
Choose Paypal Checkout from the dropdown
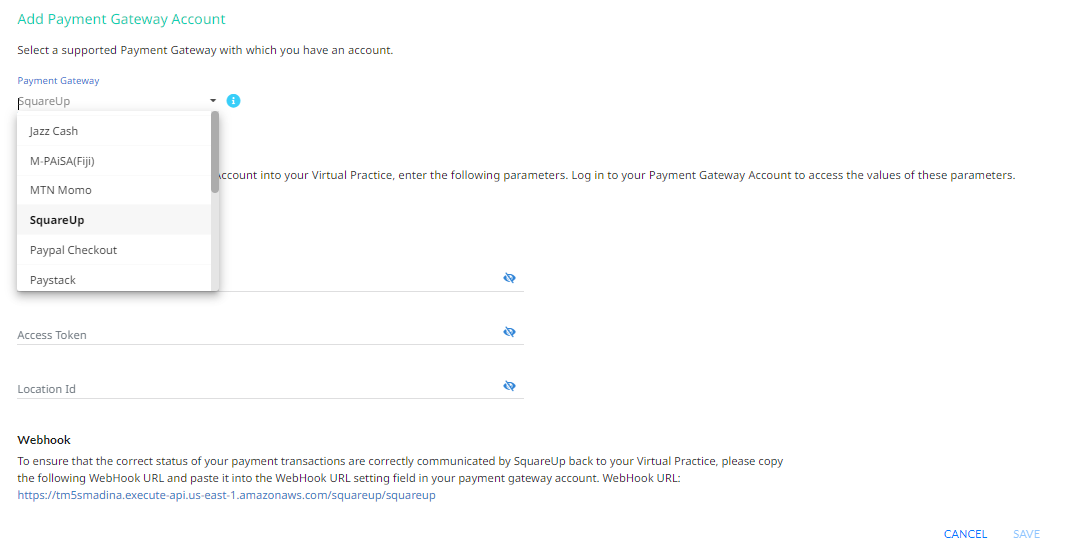coord(114,250)
